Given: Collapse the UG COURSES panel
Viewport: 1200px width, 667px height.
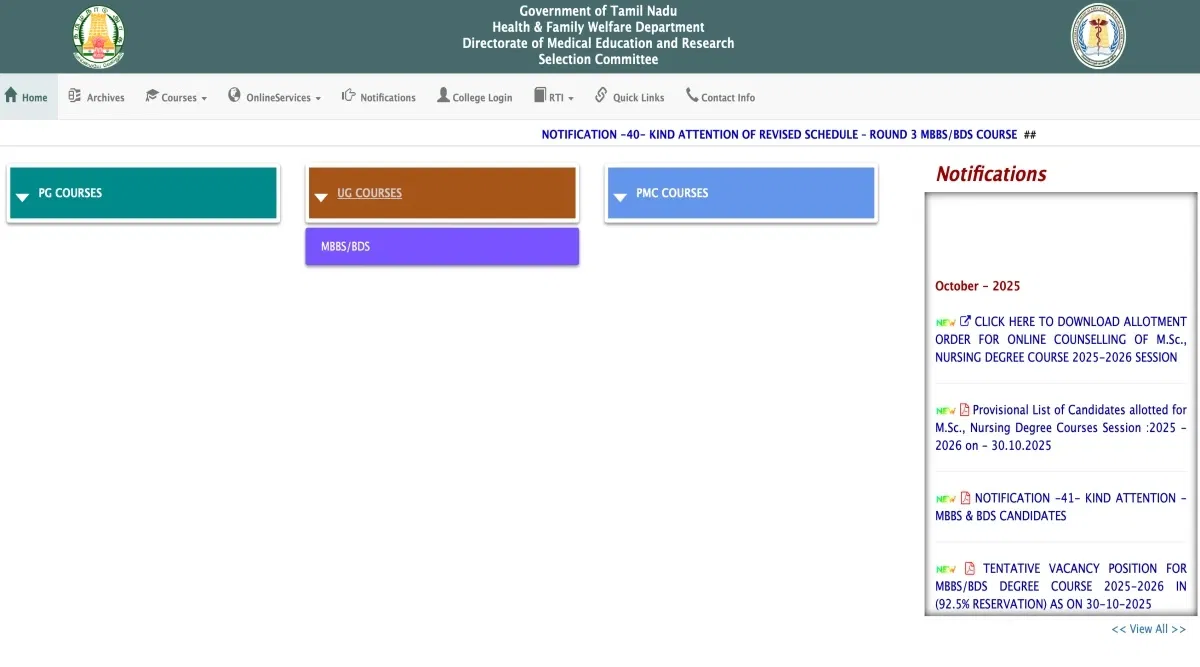Looking at the screenshot, I should pos(369,193).
